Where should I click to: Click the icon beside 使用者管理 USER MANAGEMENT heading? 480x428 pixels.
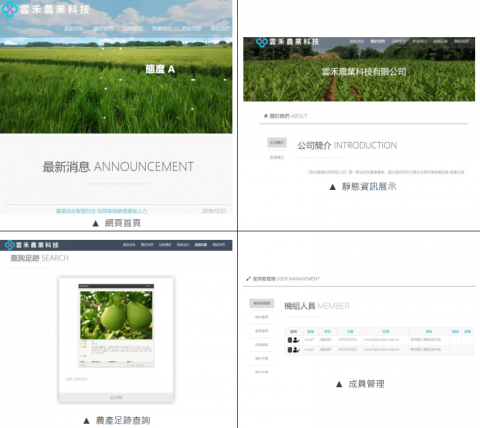coord(248,279)
